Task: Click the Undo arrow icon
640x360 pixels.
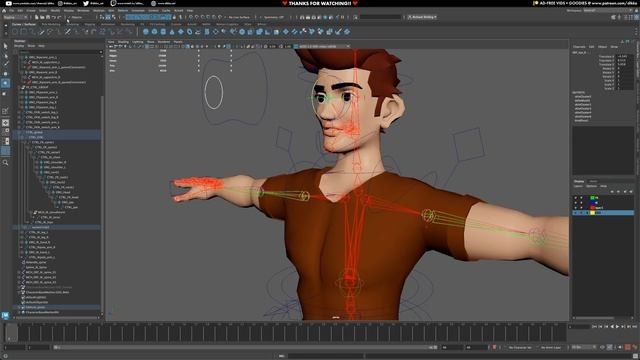Action: click(54, 17)
